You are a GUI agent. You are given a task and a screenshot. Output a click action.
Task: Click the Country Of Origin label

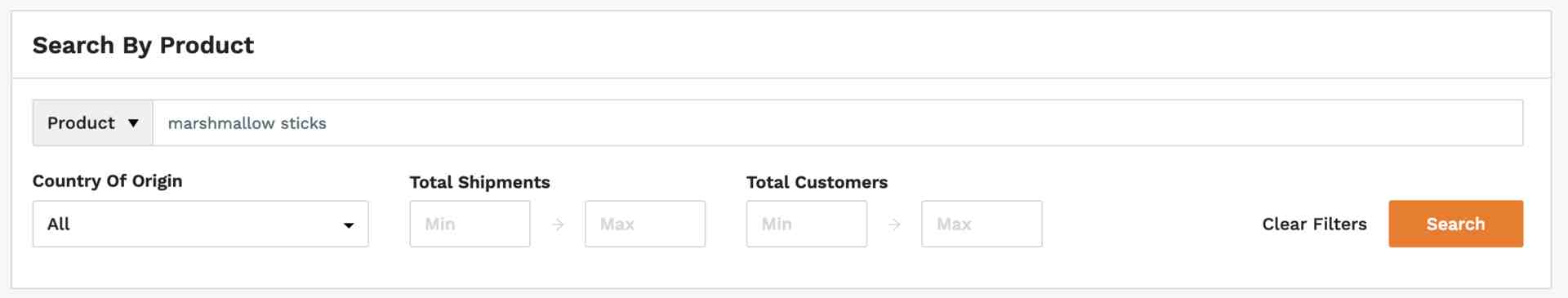(x=107, y=181)
